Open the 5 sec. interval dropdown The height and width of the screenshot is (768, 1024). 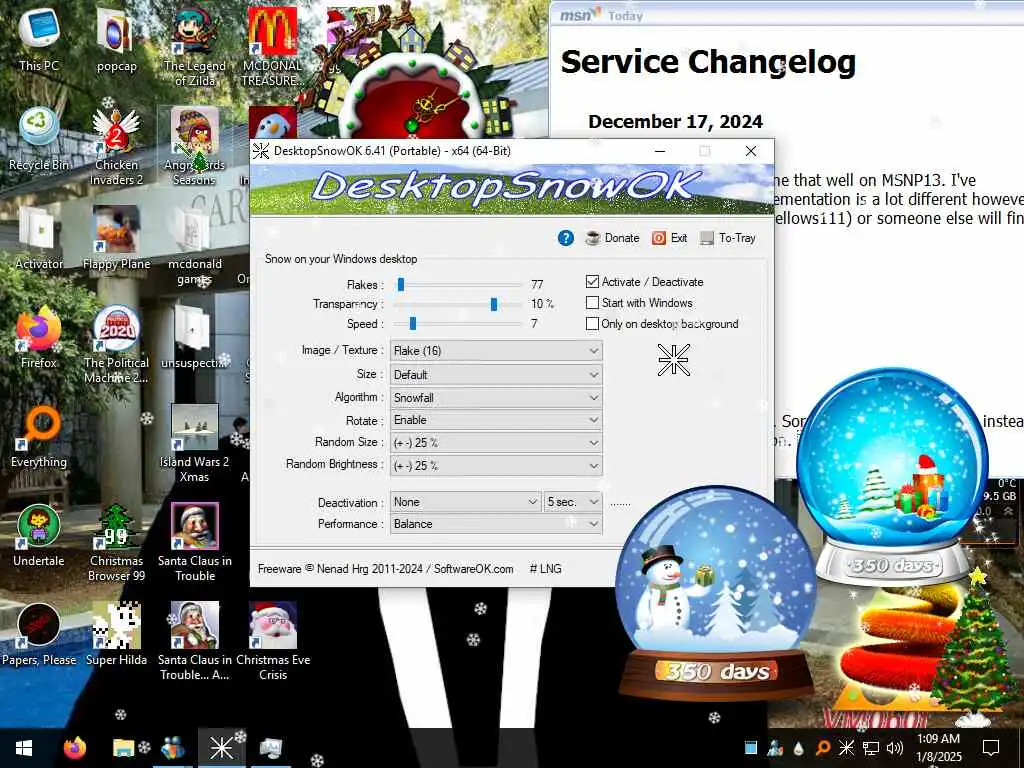pos(573,502)
